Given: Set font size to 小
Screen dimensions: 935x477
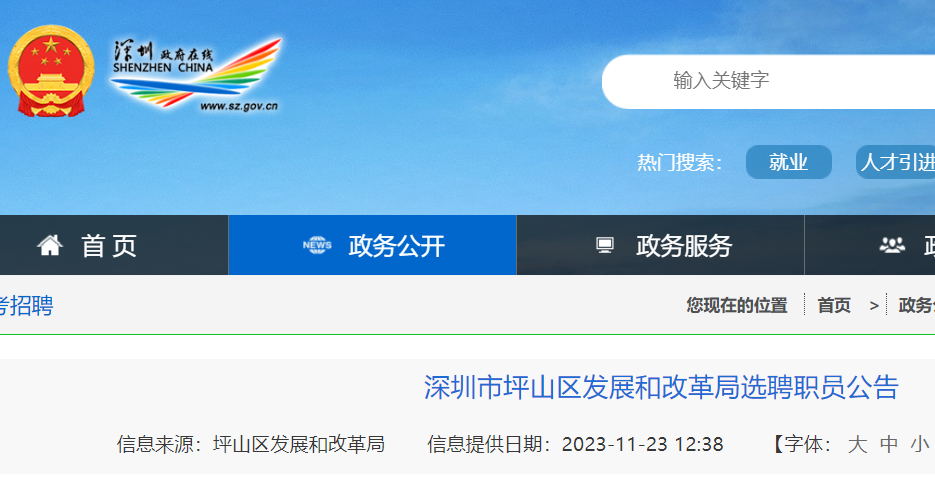Looking at the screenshot, I should 919,444.
